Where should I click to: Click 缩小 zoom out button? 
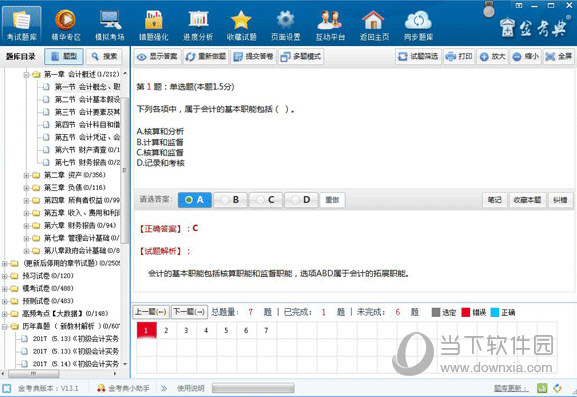tap(525, 57)
